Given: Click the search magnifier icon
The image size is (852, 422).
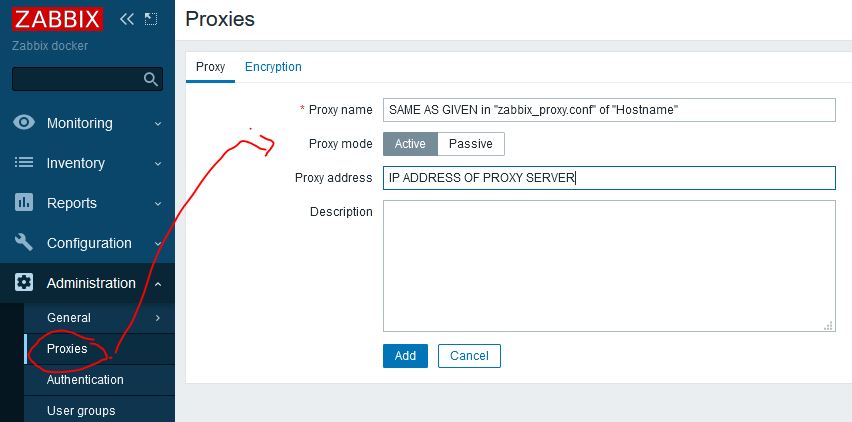Looking at the screenshot, I should point(151,80).
